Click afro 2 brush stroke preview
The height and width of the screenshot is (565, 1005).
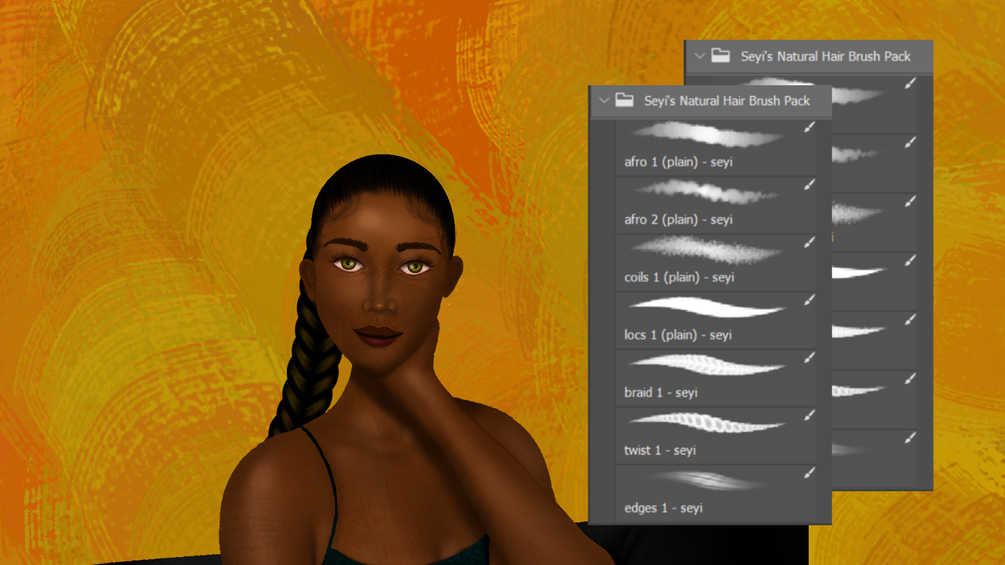click(707, 192)
